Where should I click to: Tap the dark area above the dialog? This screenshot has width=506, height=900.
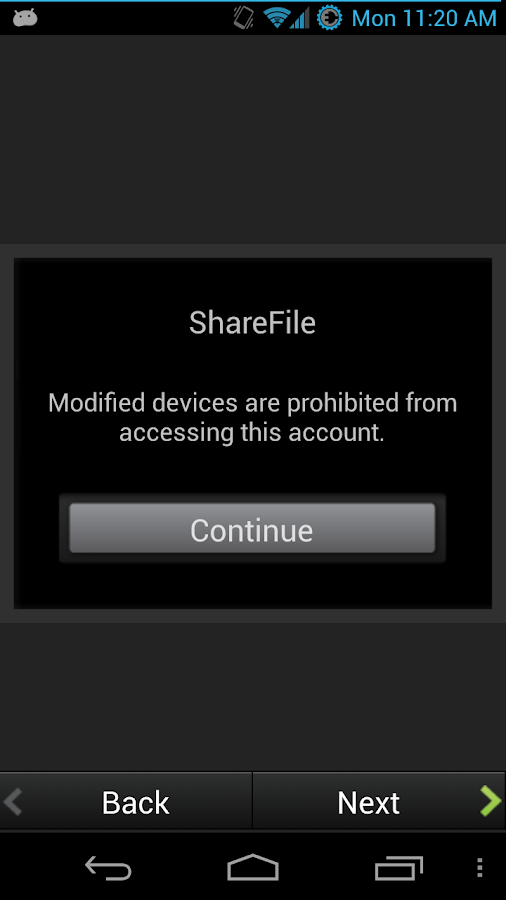pos(253,139)
